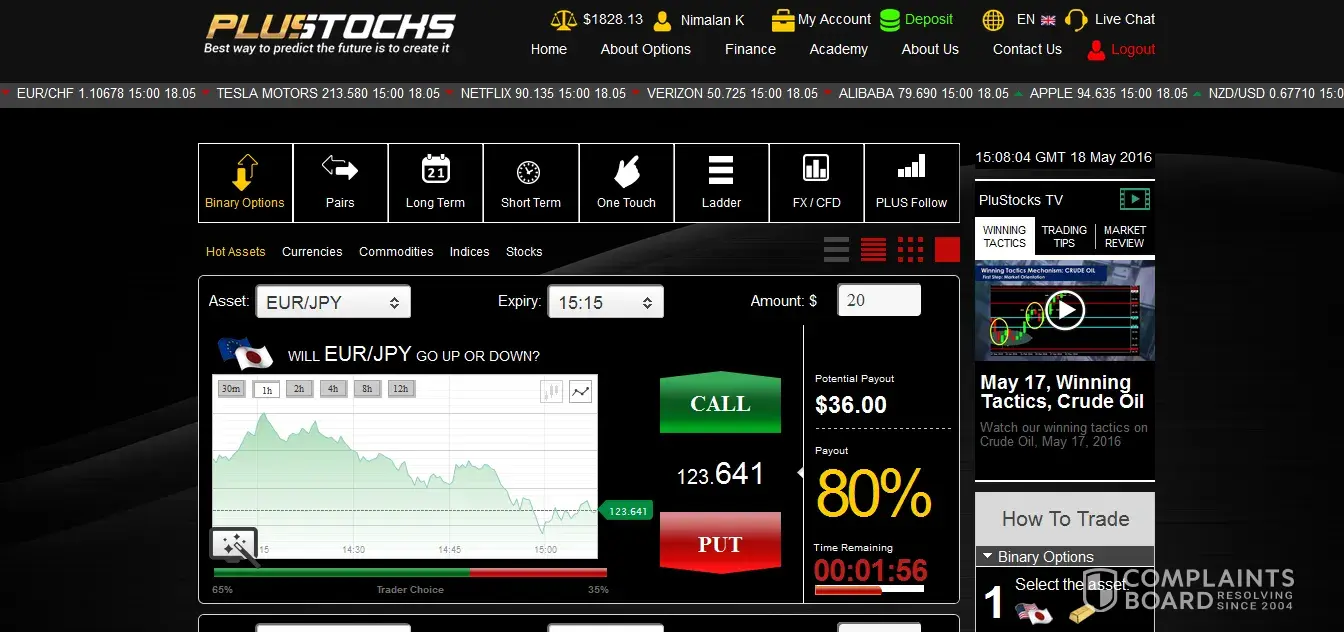1344x632 pixels.
Task: Switch chart to candlestick view
Action: point(551,392)
